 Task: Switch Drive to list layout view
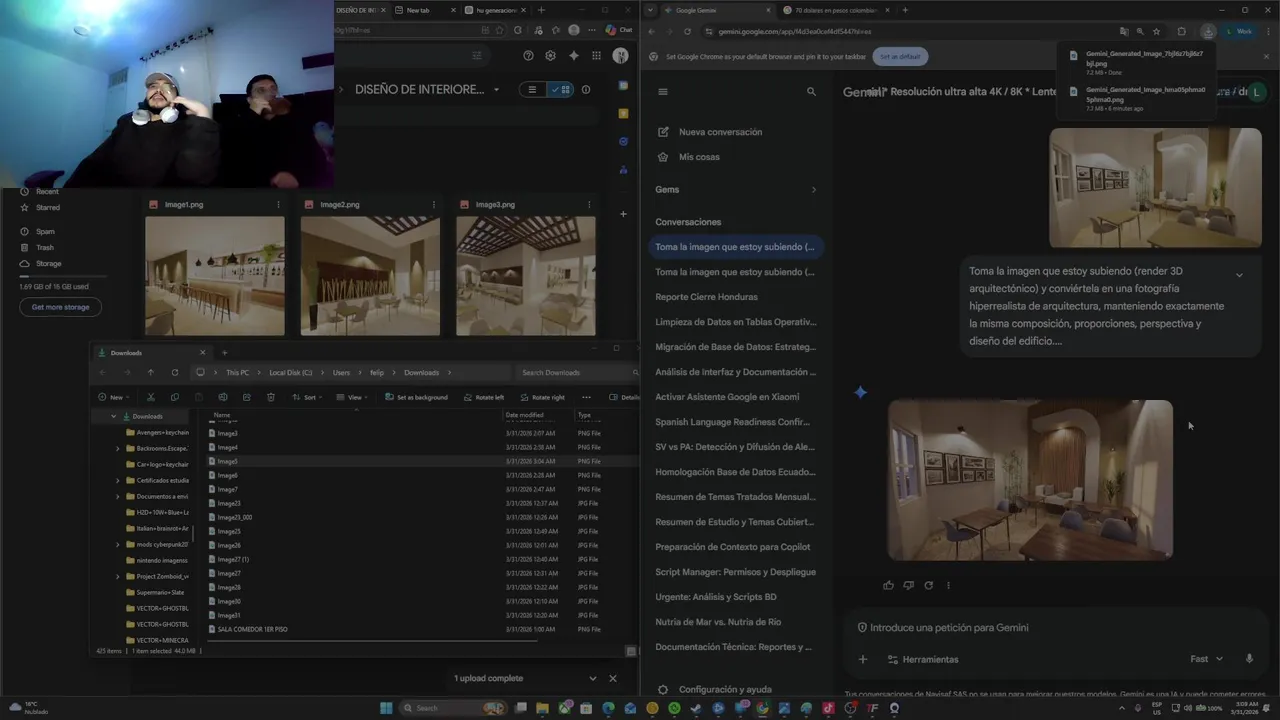[532, 89]
